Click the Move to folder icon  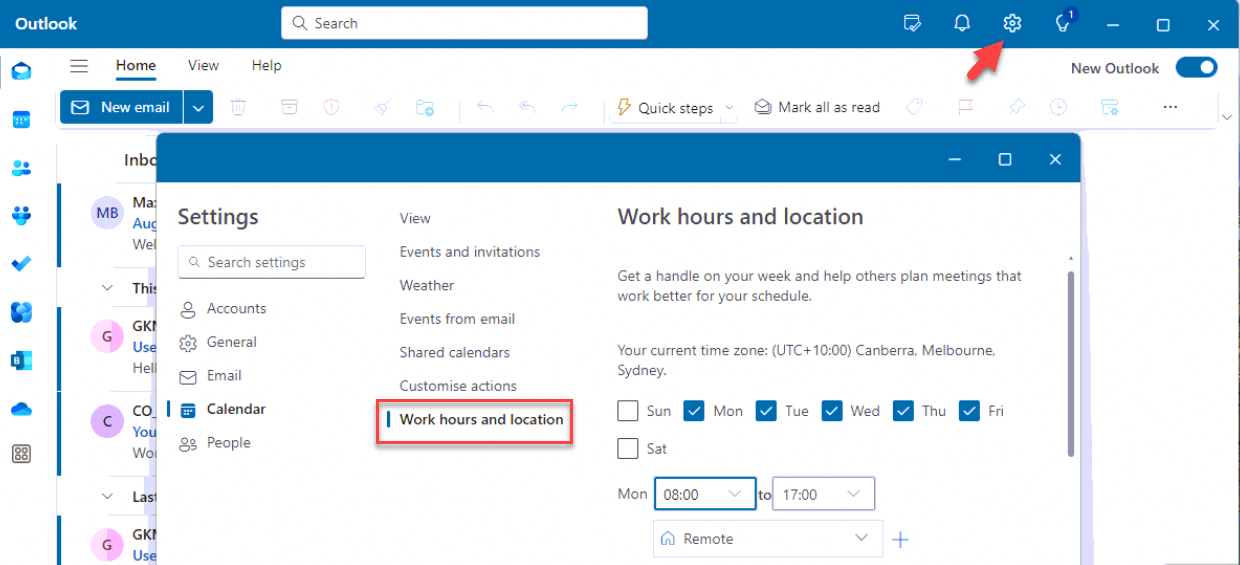425,107
